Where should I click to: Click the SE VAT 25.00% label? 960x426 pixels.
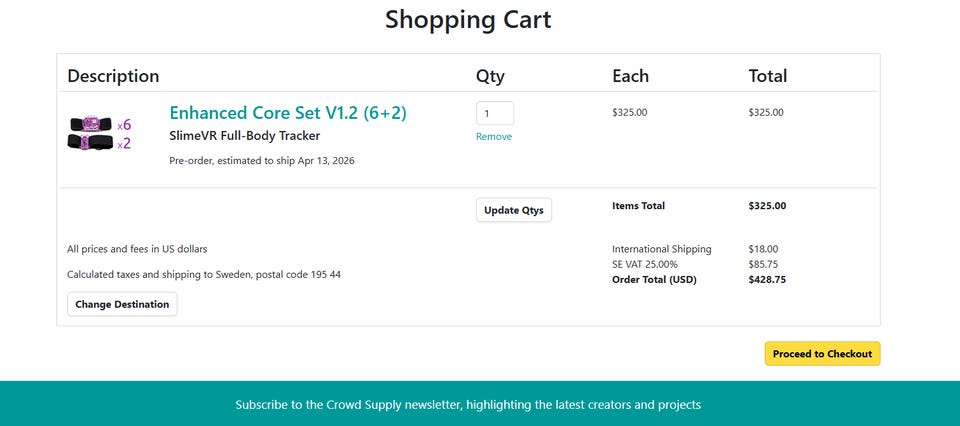[644, 264]
